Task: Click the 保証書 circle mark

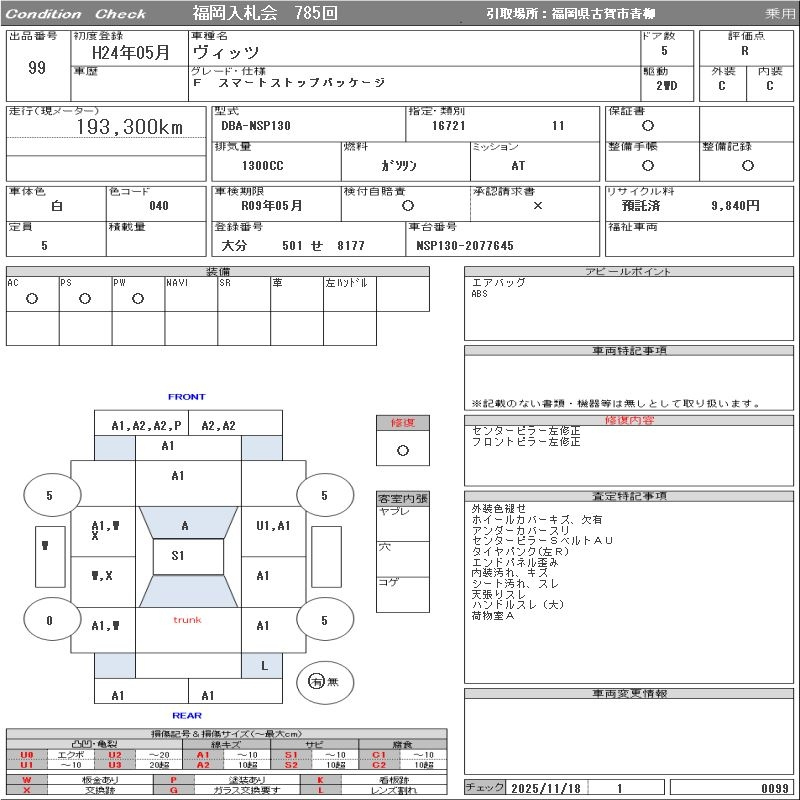Action: click(x=648, y=126)
